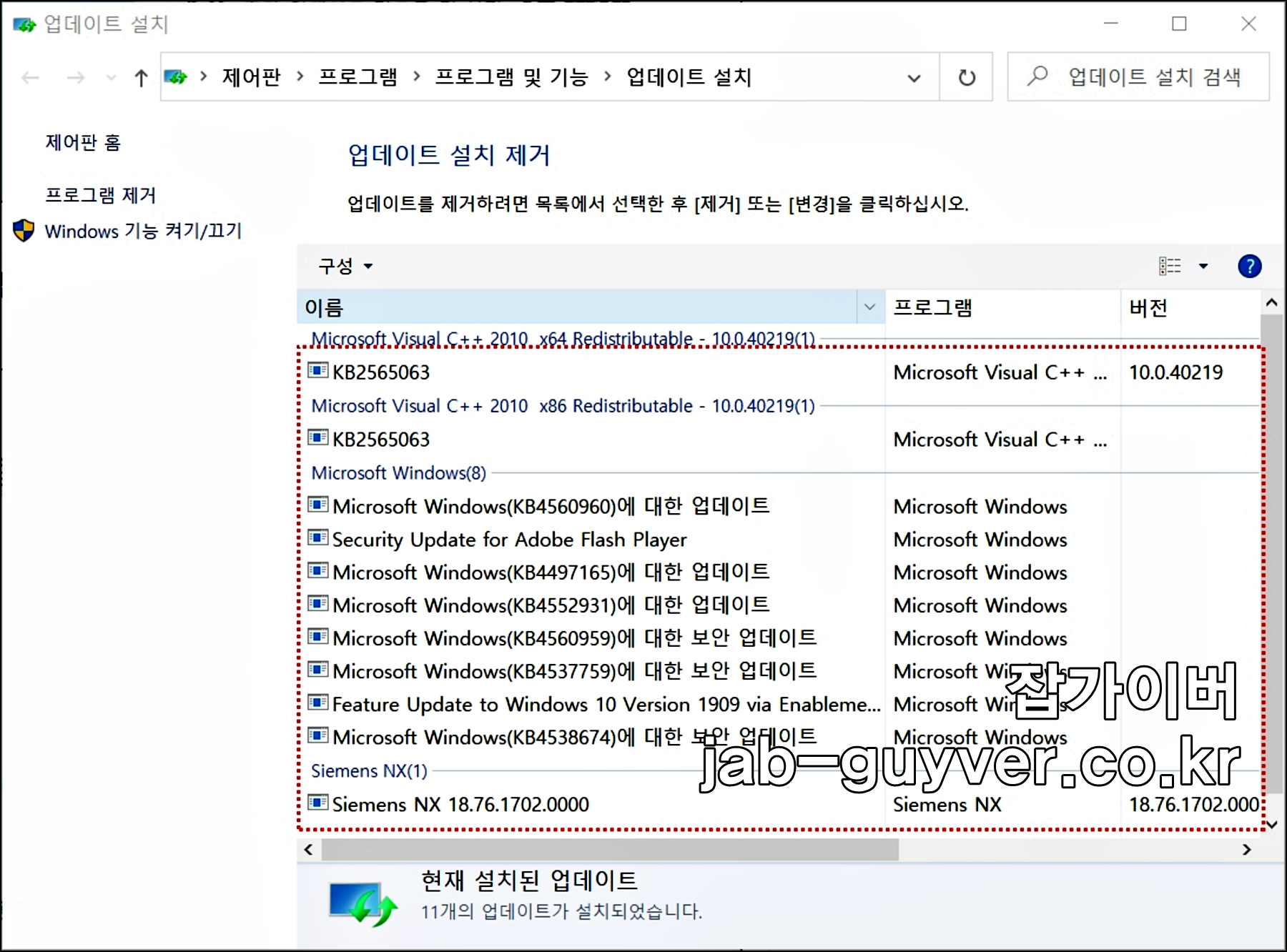The width and height of the screenshot is (1287, 952).
Task: Click the address bar Control Panel icon
Action: click(x=176, y=76)
